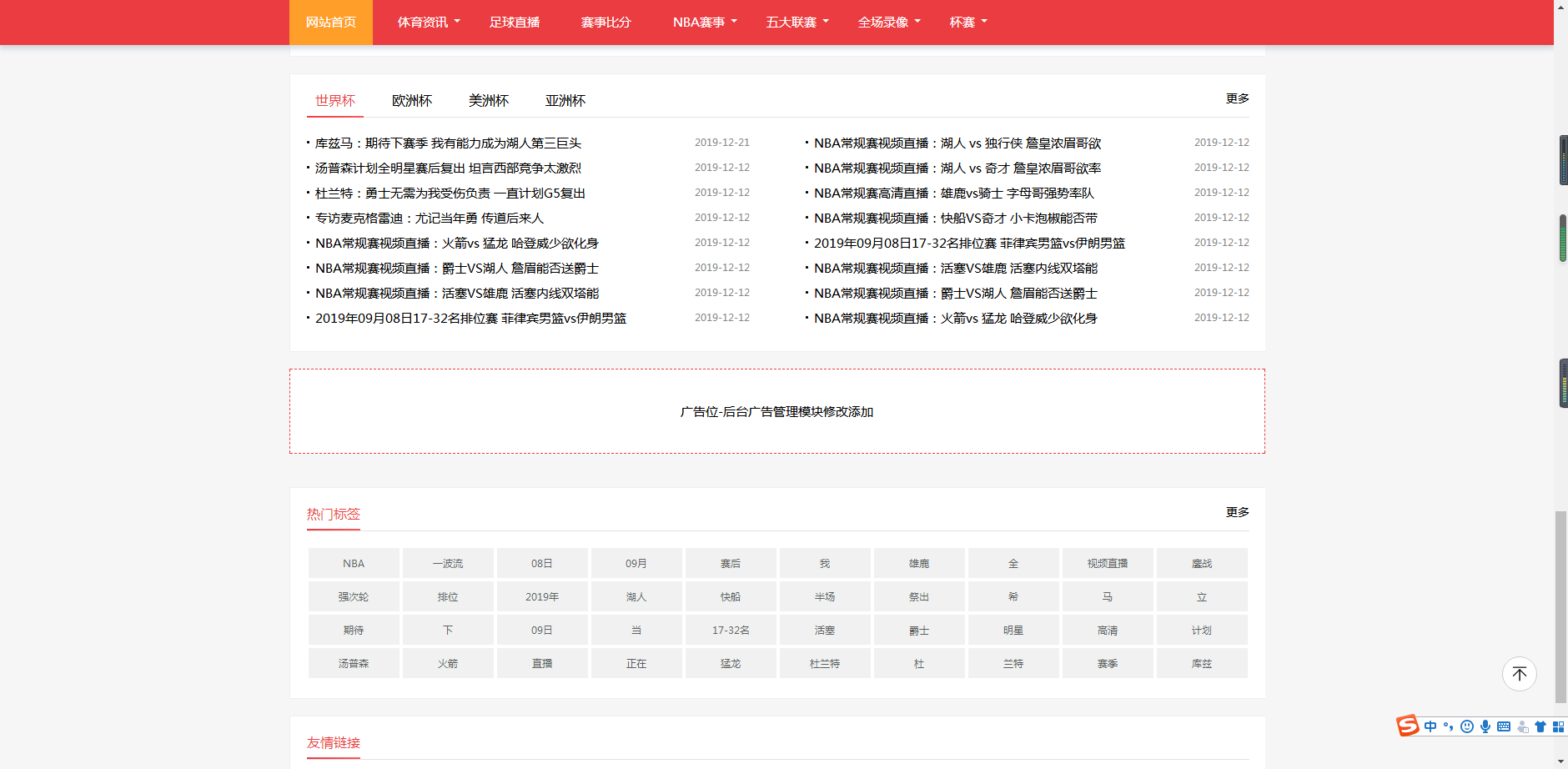Switch to the 亚洲杯 tab
This screenshot has width=1568, height=769.
(565, 101)
